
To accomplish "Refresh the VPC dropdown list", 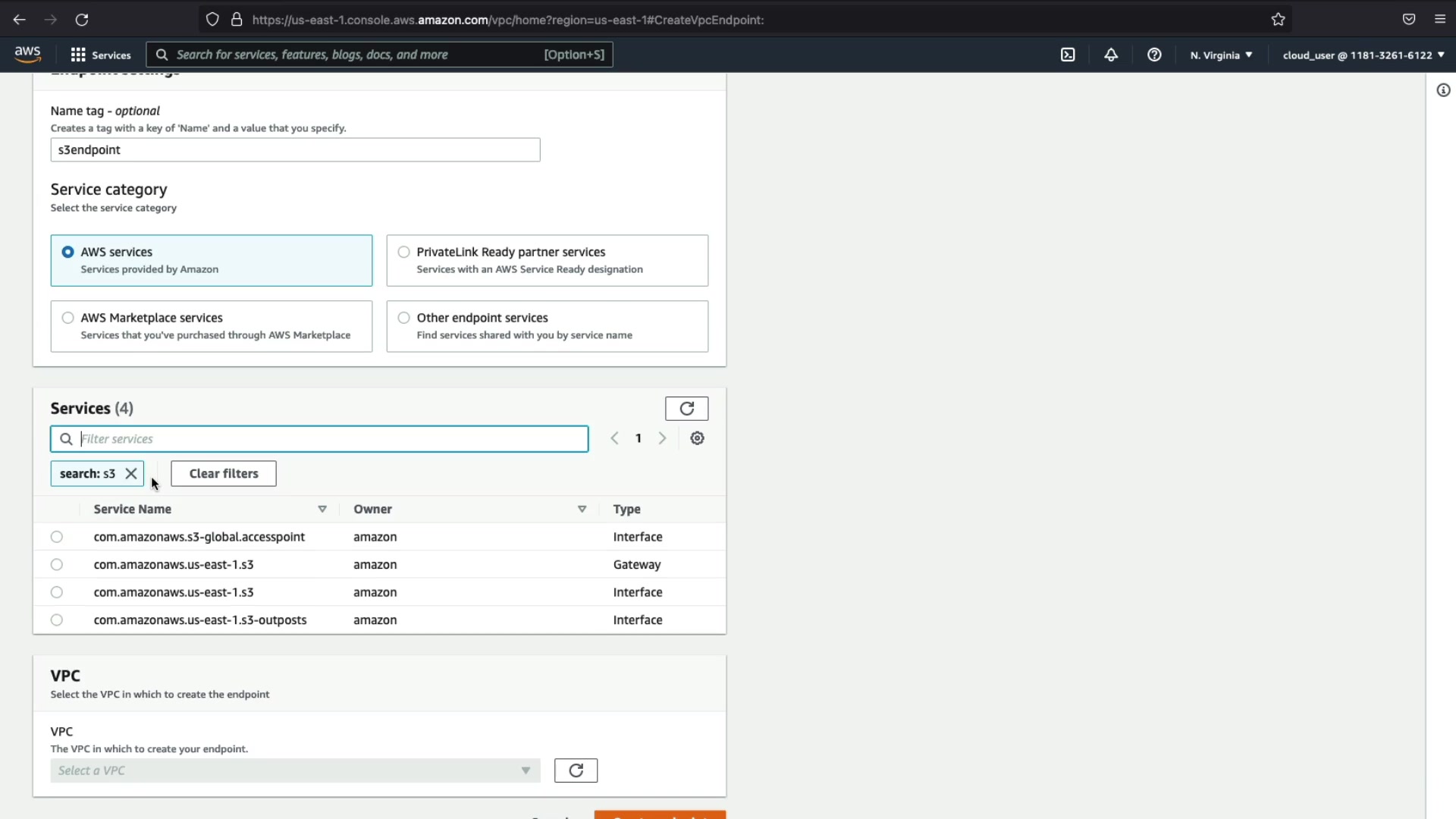I will coord(576,770).
